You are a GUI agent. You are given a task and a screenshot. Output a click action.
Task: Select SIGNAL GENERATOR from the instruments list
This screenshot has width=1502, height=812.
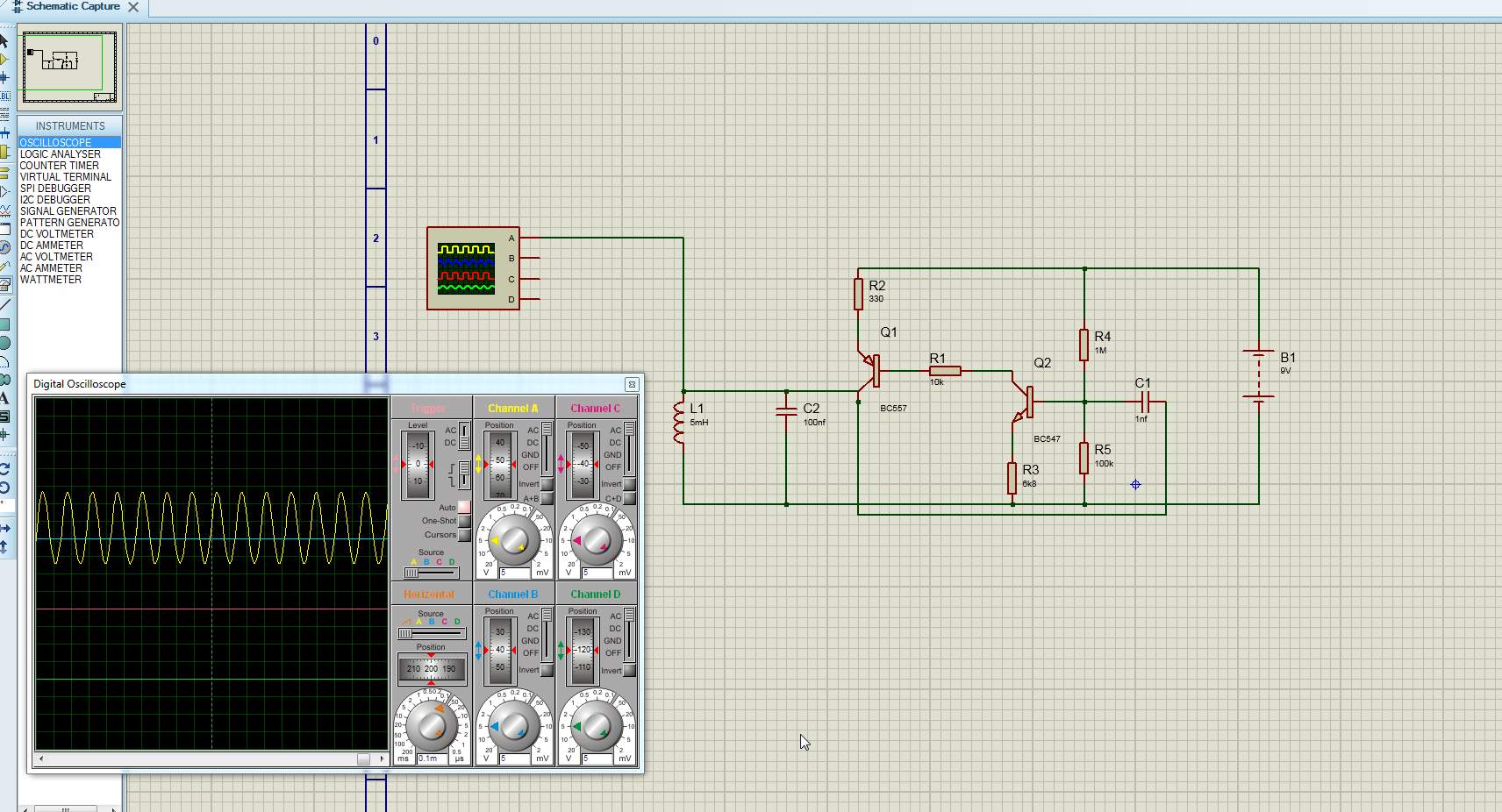coord(68,211)
